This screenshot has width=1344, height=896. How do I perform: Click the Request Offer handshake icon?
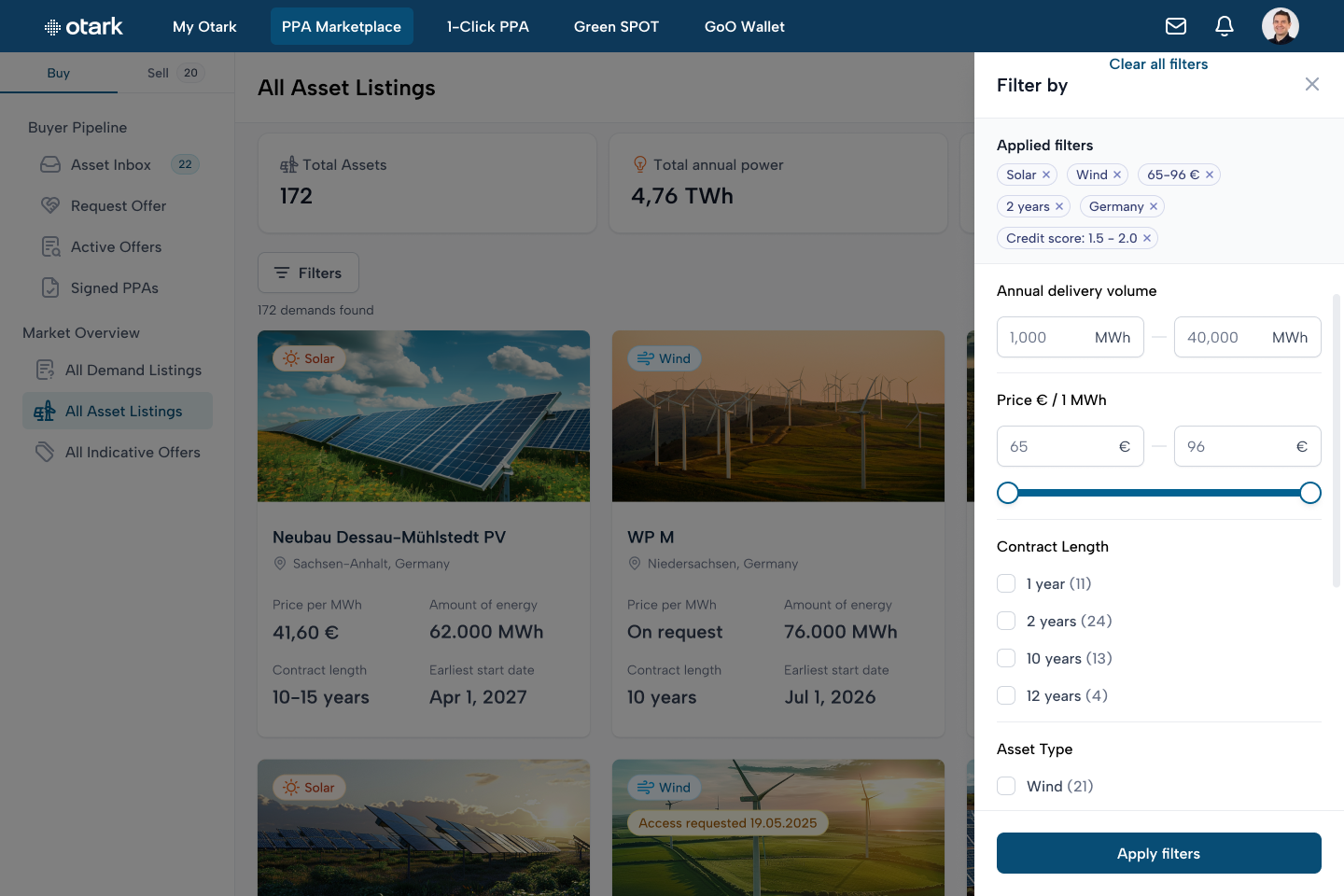50,205
